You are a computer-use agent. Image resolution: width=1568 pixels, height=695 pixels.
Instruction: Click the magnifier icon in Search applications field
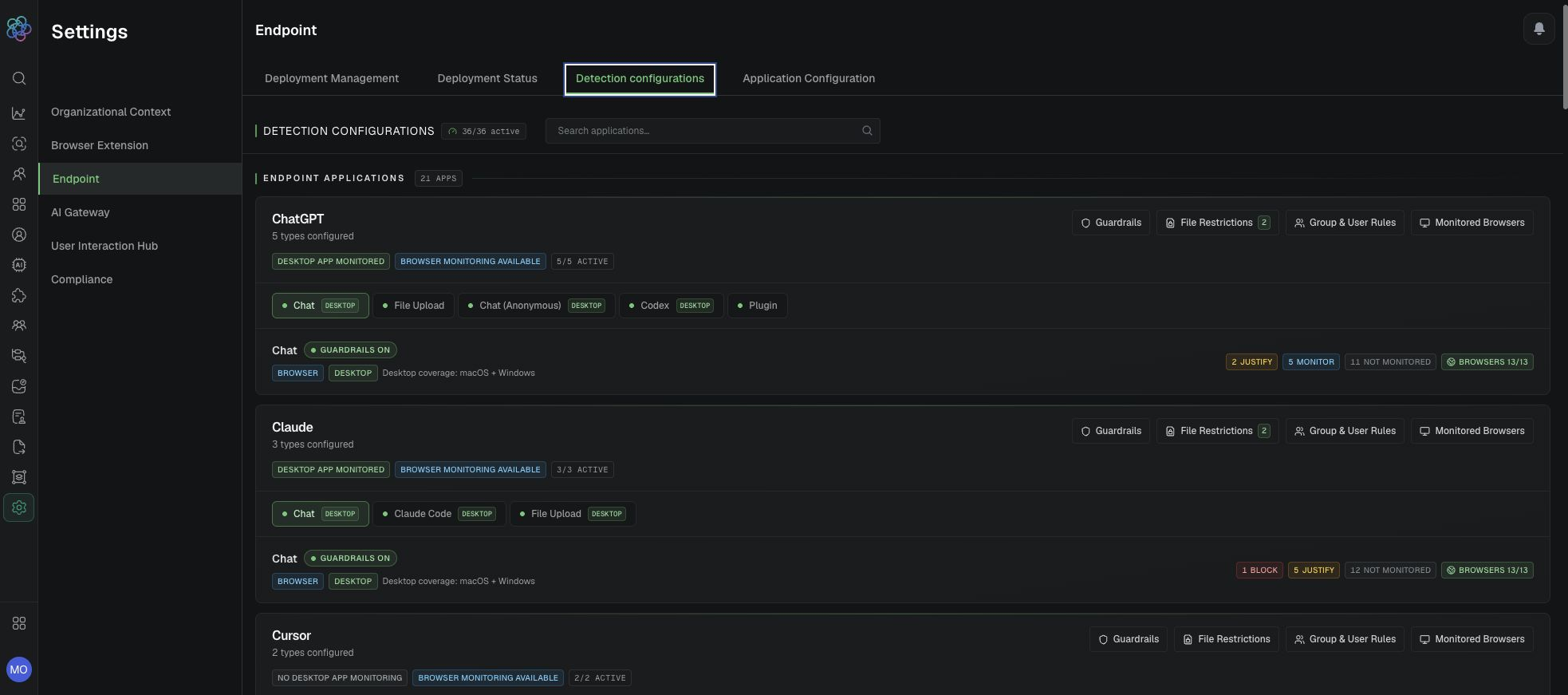click(867, 131)
